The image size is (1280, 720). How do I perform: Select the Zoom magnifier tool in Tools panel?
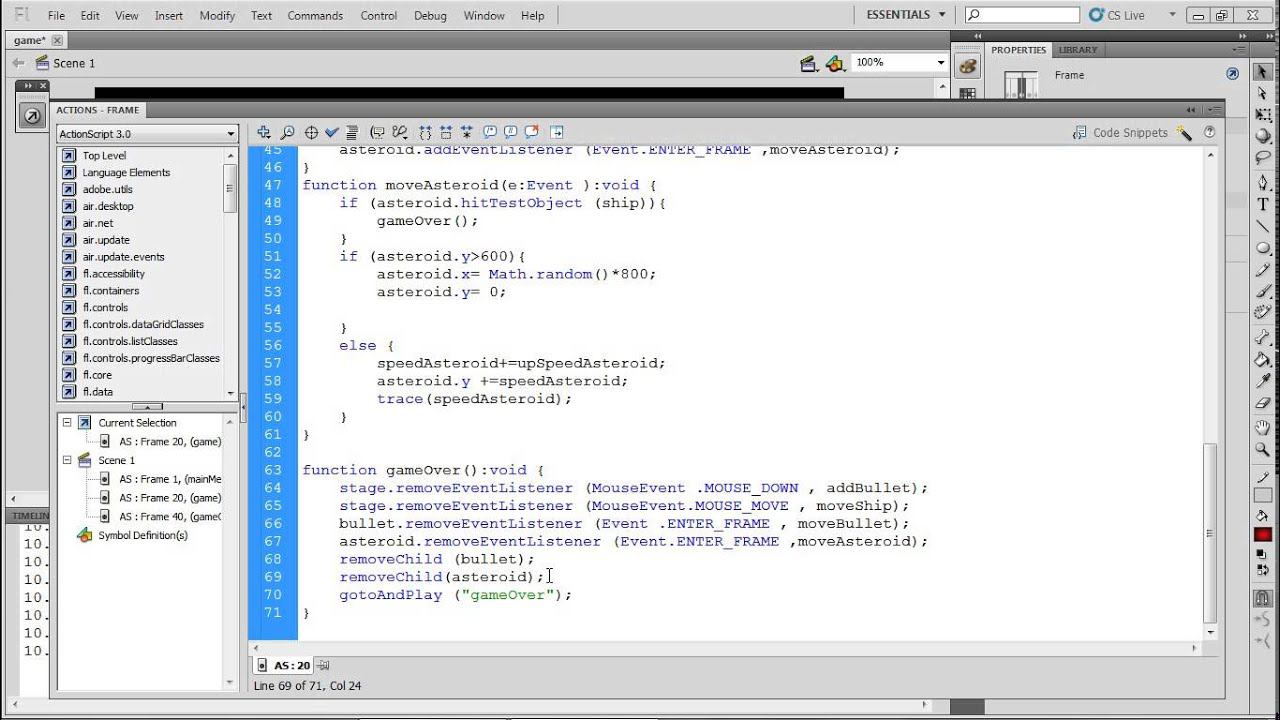[x=1263, y=450]
